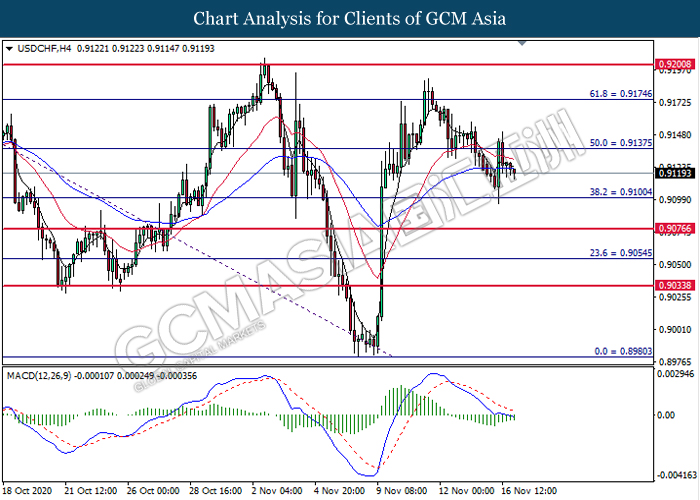
Task: Click the chart shift marker triangle
Action: pos(522,43)
